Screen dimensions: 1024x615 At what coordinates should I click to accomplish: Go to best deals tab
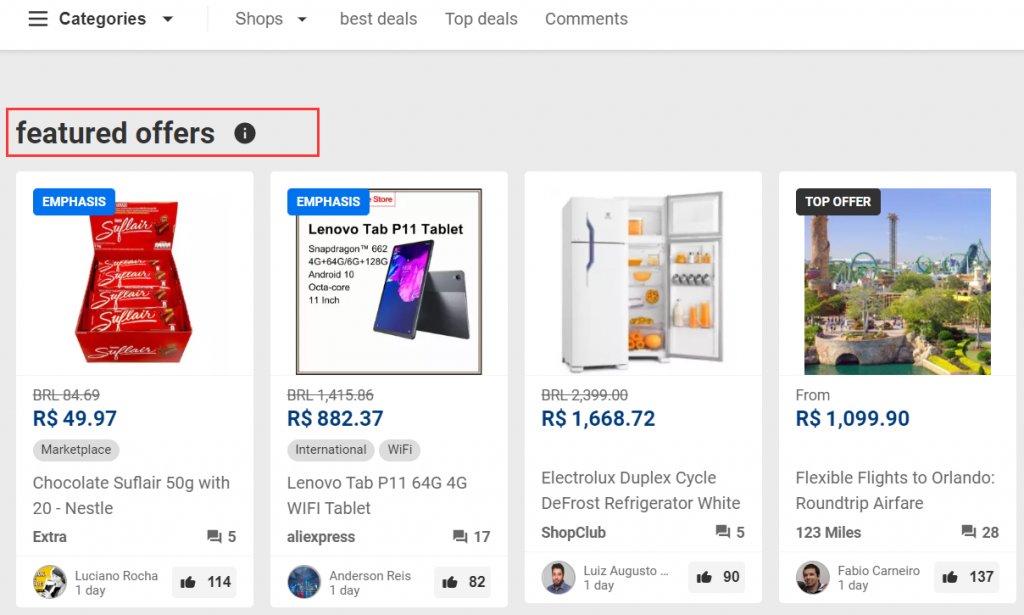378,19
